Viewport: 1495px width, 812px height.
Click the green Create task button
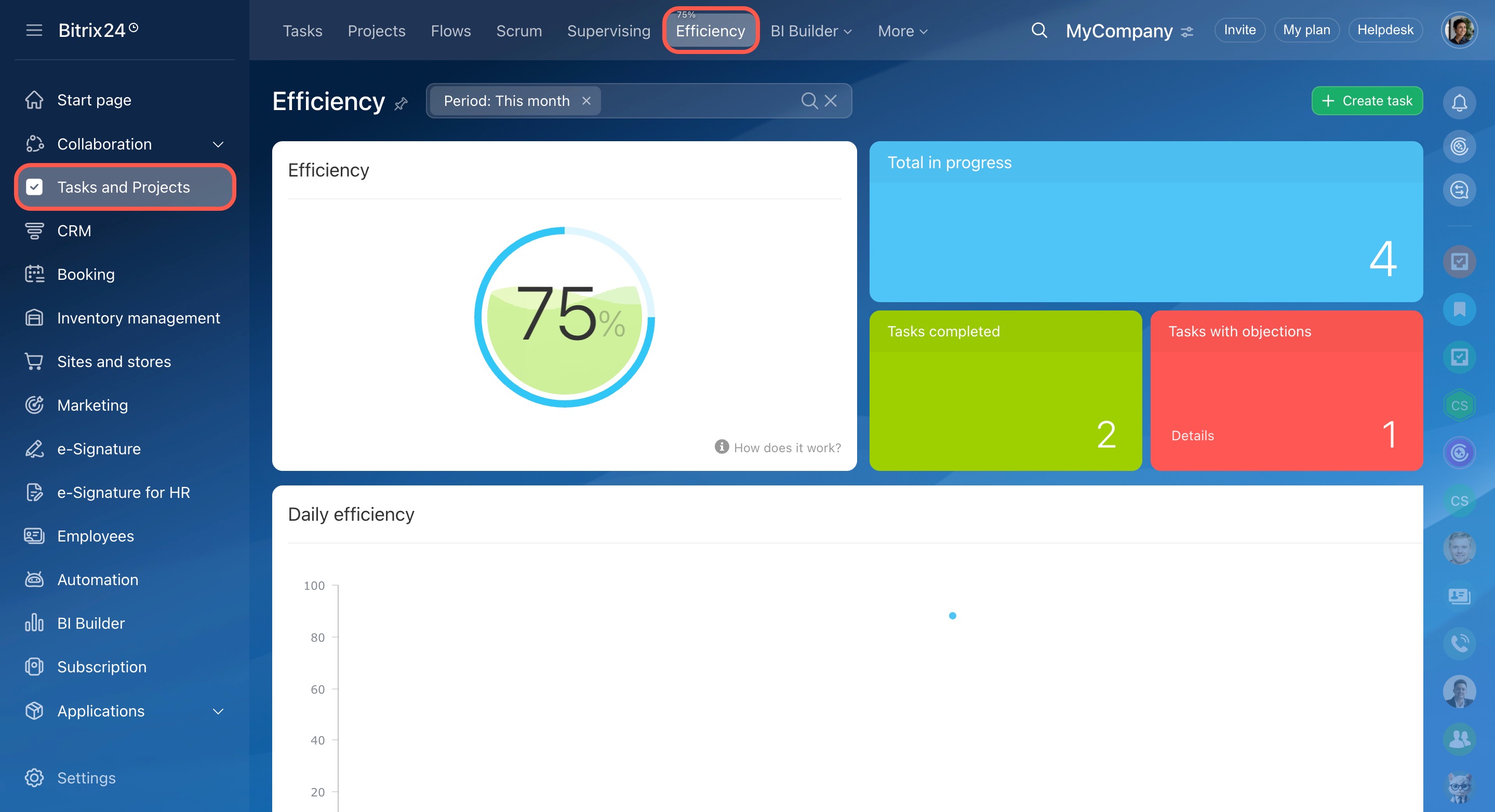tap(1367, 101)
